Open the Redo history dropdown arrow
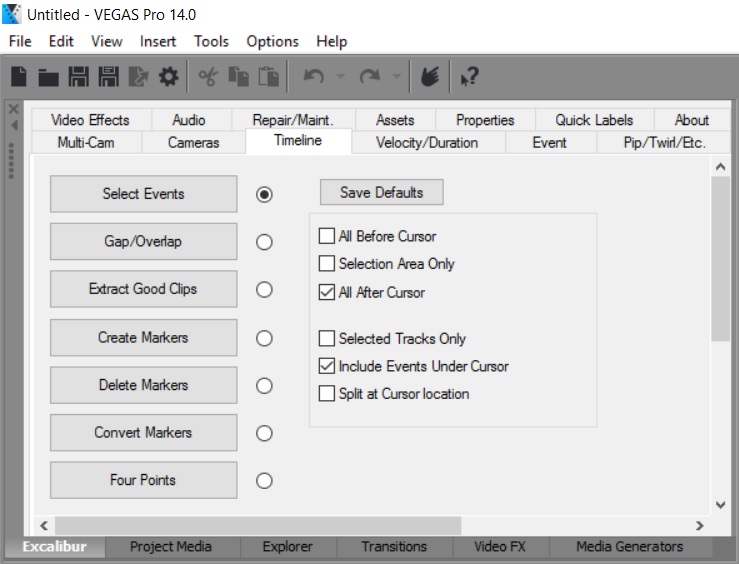The height and width of the screenshot is (564, 739). coord(397,77)
